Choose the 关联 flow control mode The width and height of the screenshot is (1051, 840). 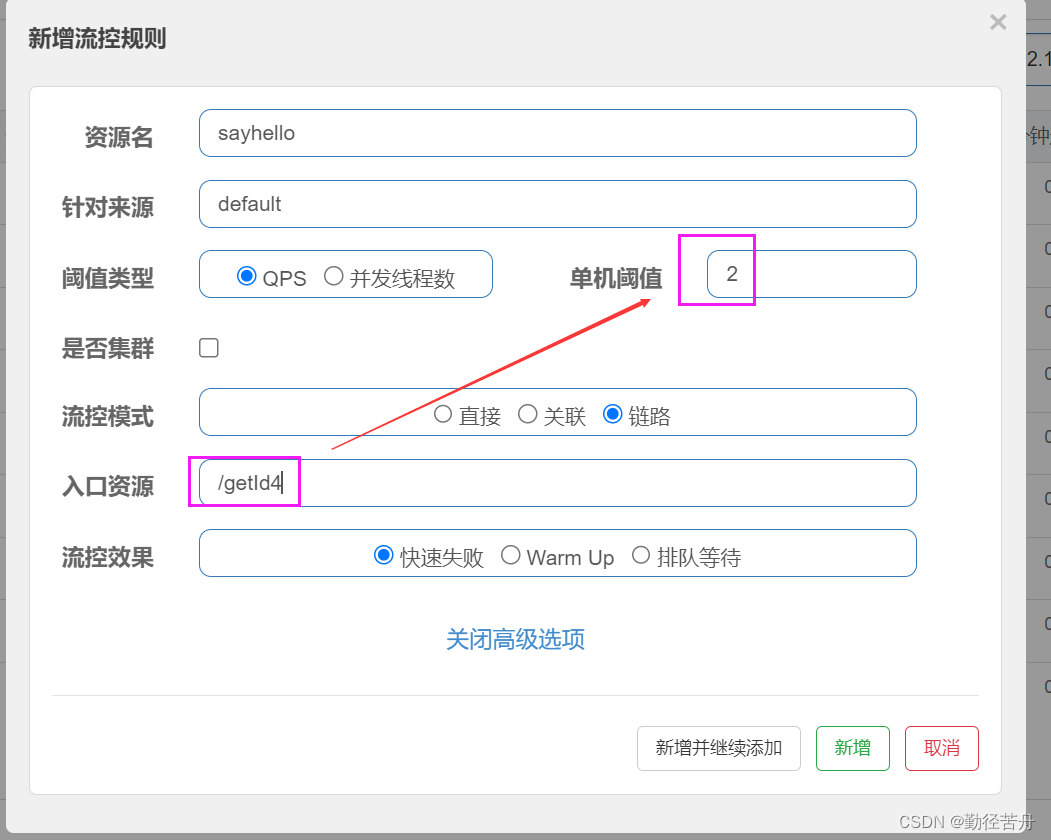[528, 414]
